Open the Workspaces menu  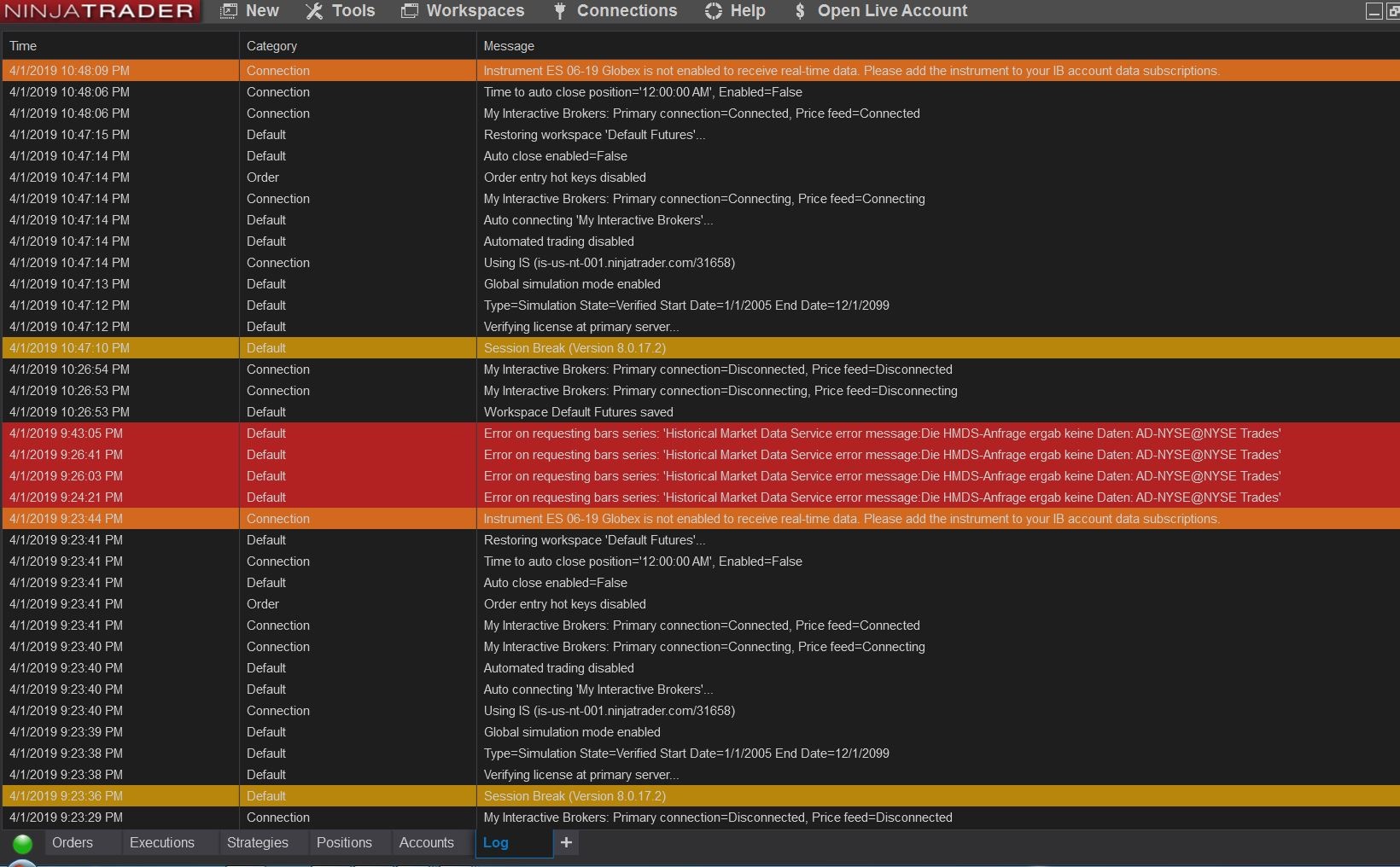463,11
